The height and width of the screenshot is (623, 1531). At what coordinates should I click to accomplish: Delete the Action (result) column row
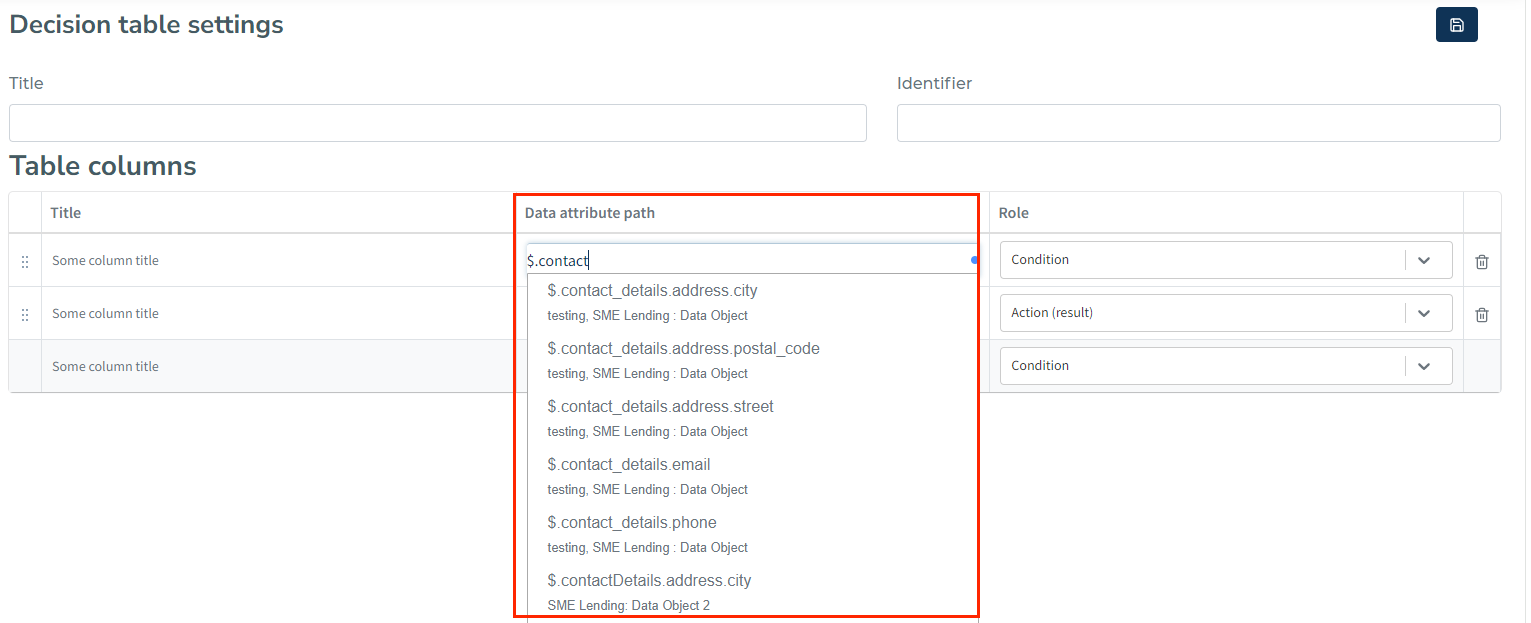click(x=1482, y=314)
